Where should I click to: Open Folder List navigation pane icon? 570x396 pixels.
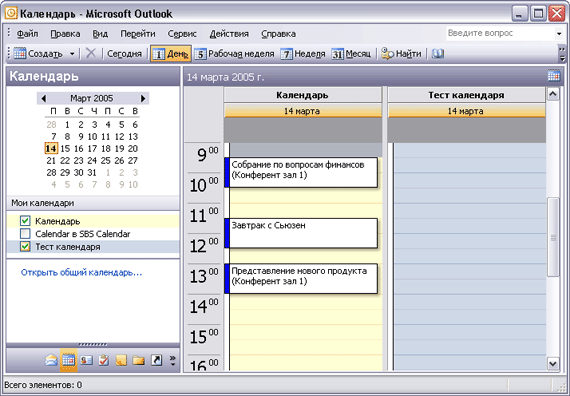(x=139, y=360)
